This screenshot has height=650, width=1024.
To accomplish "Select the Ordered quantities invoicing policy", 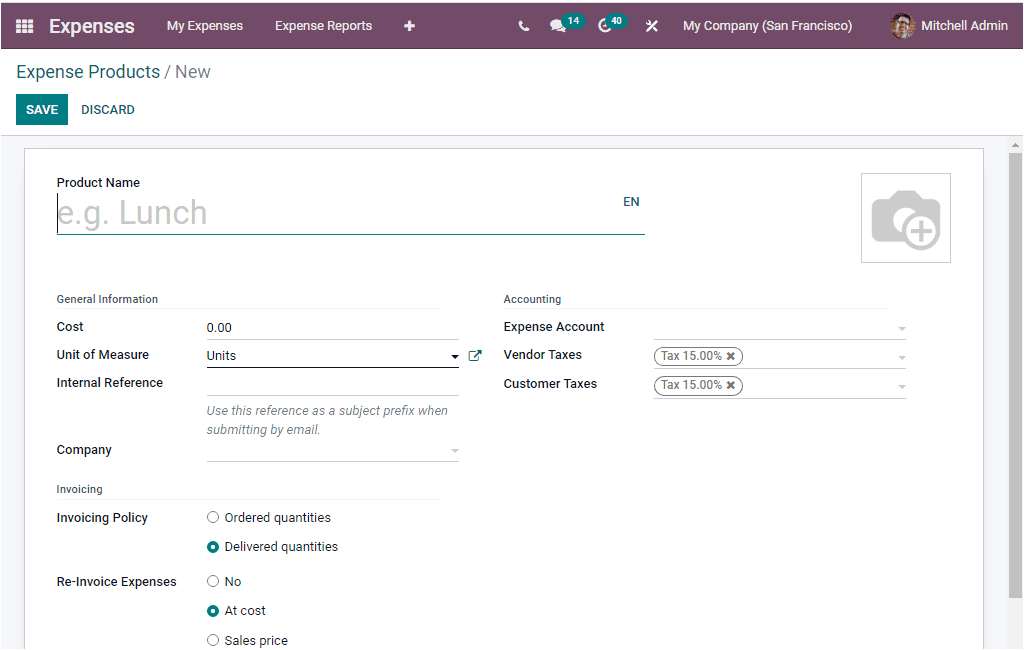I will pyautogui.click(x=213, y=517).
